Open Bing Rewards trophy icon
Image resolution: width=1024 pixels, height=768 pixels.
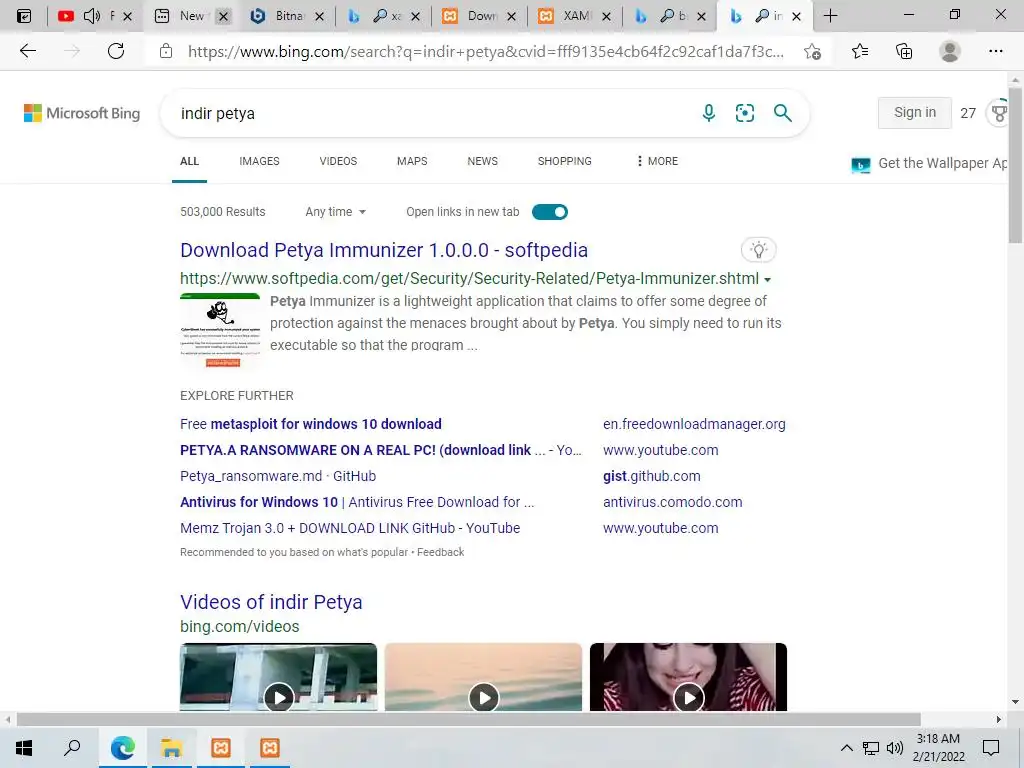click(999, 113)
